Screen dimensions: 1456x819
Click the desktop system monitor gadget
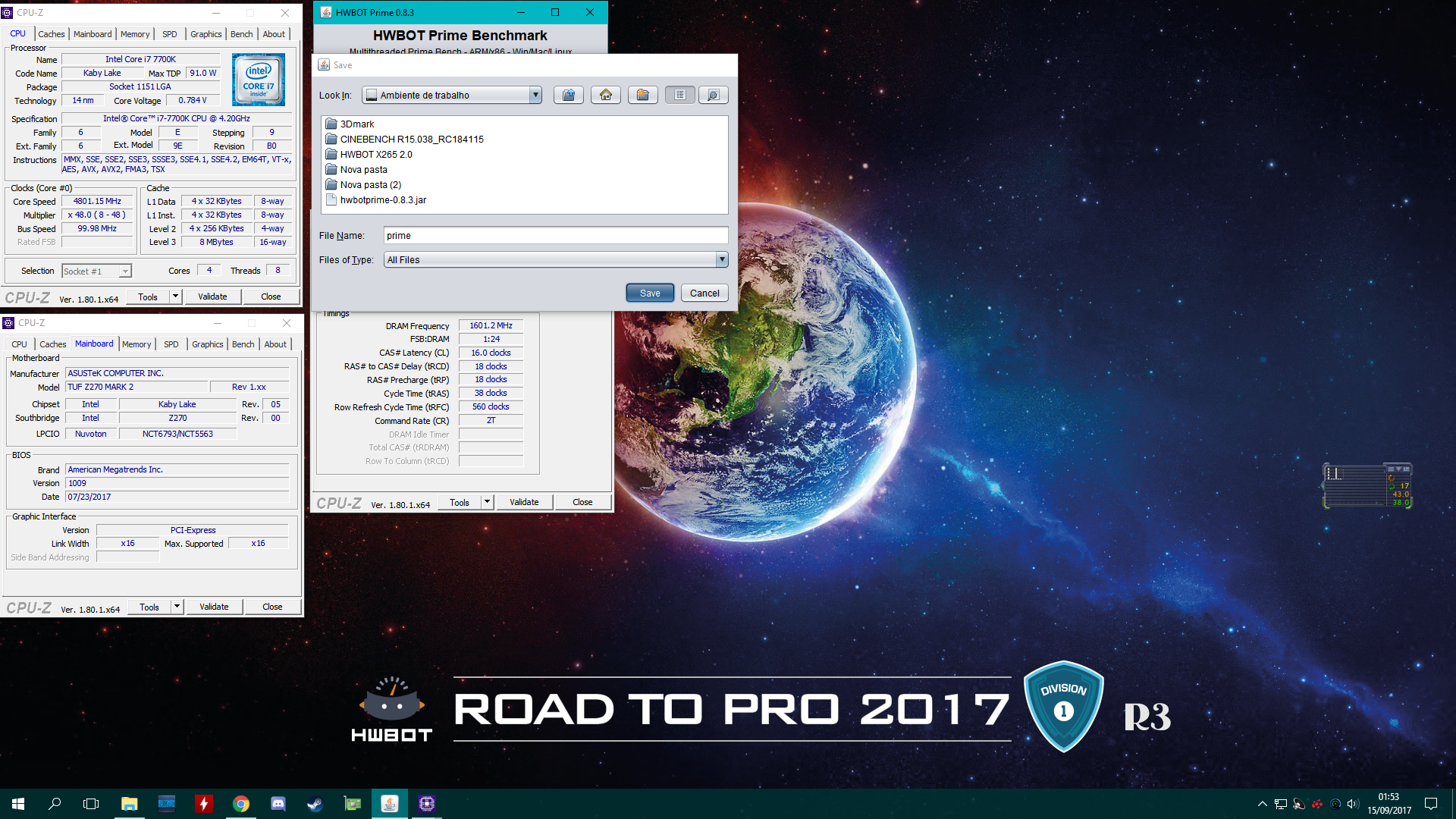[x=1367, y=485]
